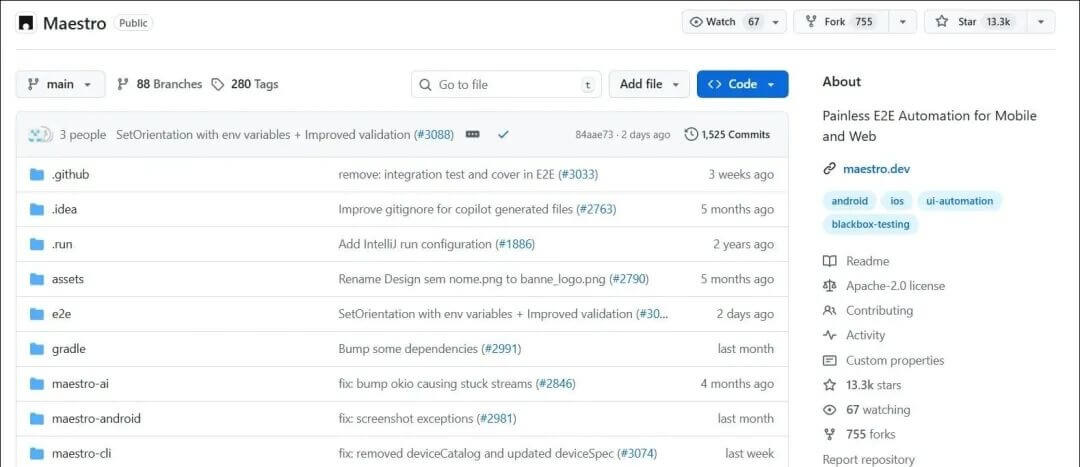
Task: Click folder icon beside maestro-android
Action: 37,419
